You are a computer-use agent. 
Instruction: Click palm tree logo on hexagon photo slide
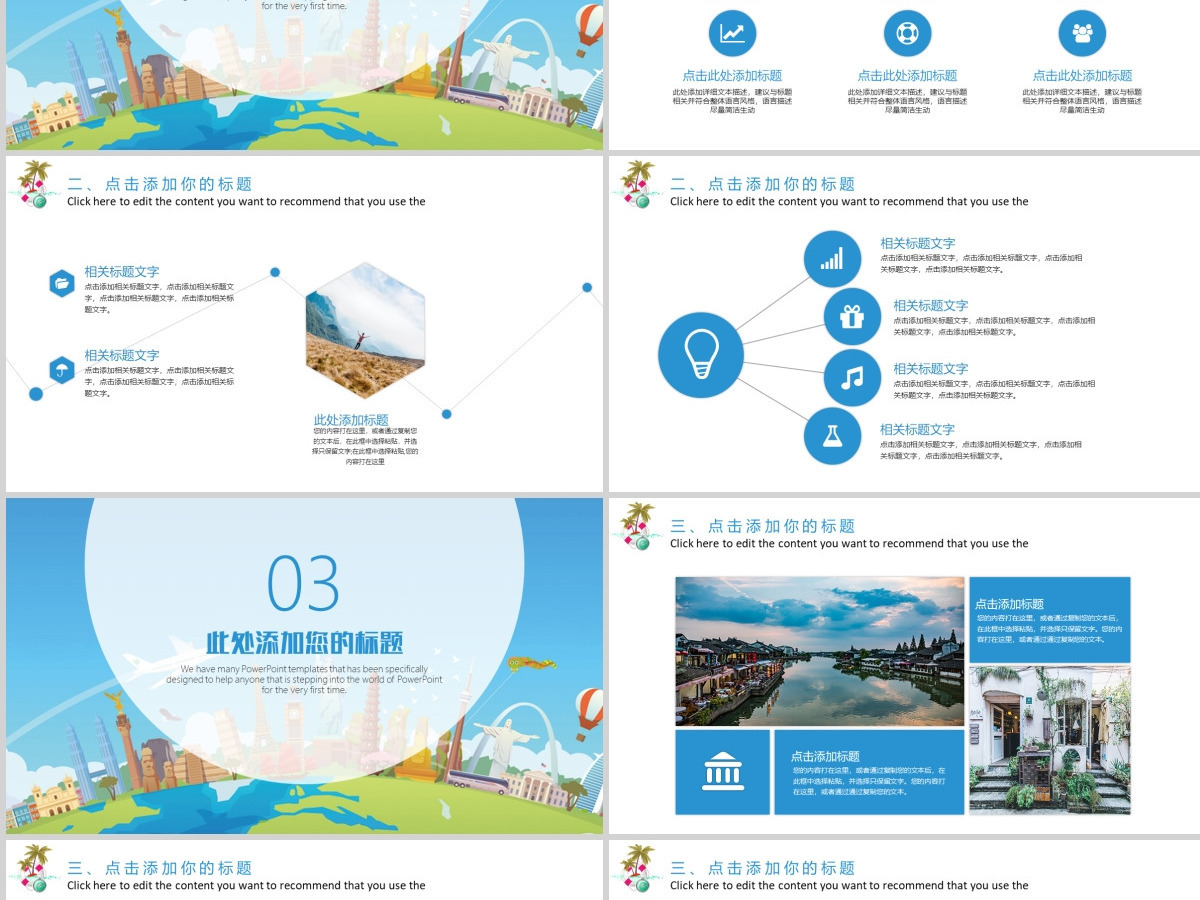pos(36,185)
